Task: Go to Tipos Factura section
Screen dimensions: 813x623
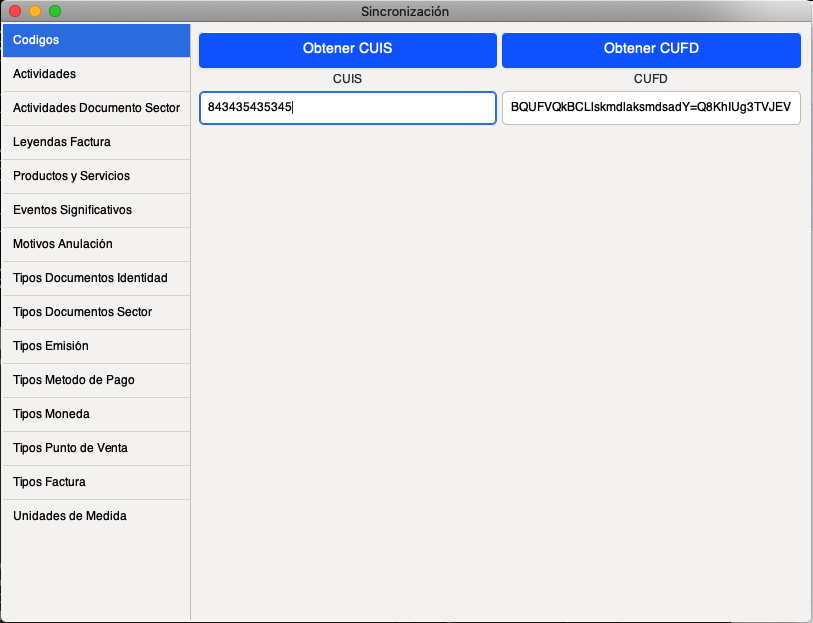Action: [x=95, y=482]
